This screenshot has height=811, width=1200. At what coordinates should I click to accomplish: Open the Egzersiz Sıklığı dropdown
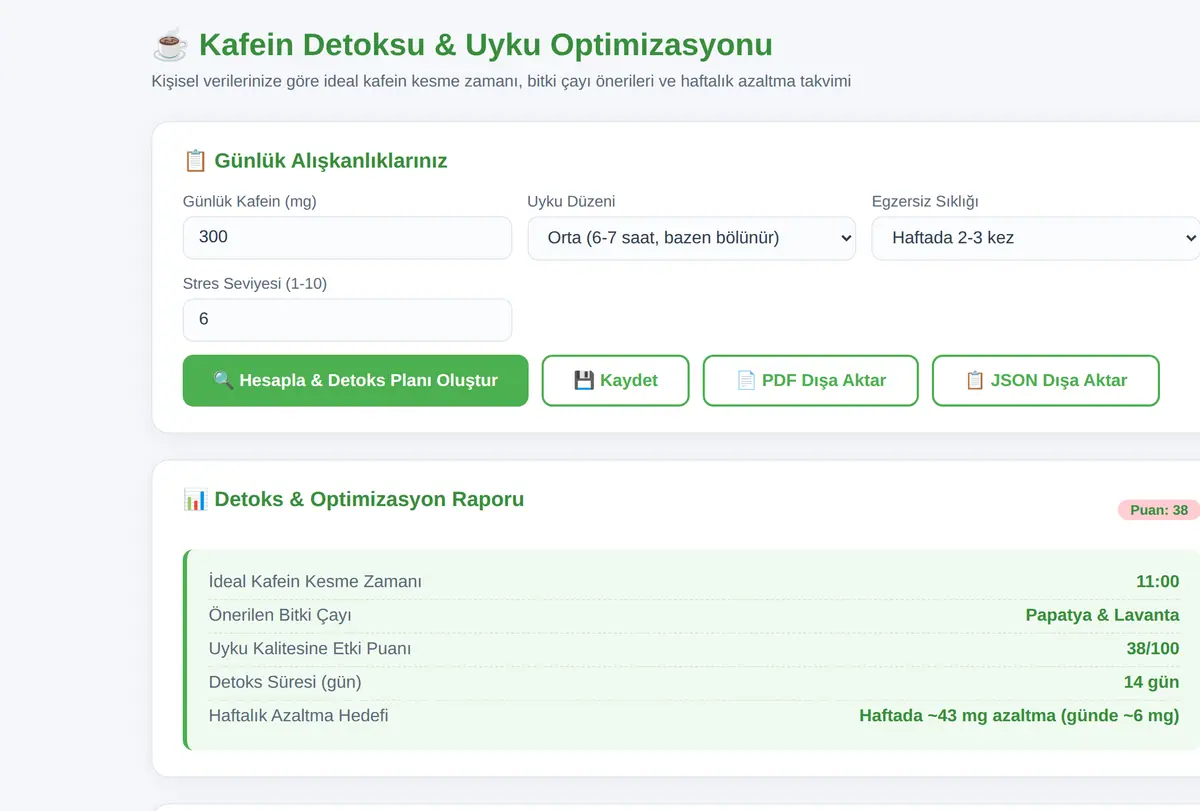pos(1036,238)
